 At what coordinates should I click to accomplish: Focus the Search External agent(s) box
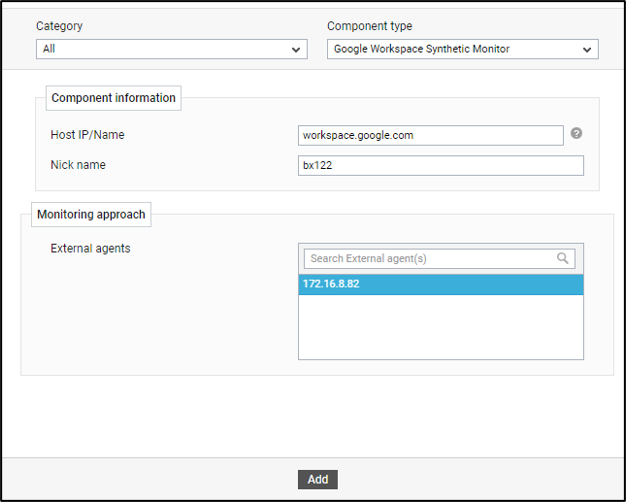(x=430, y=258)
